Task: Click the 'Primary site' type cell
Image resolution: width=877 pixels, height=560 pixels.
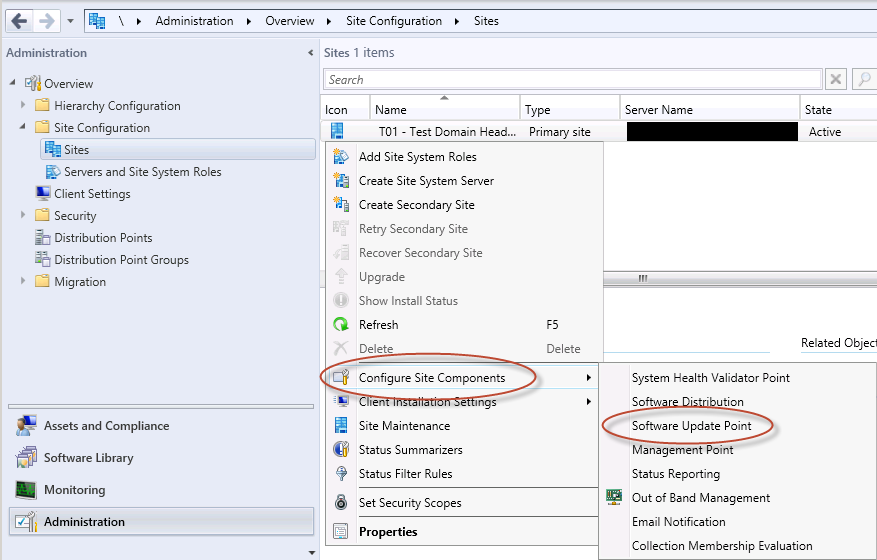Action: (x=560, y=132)
